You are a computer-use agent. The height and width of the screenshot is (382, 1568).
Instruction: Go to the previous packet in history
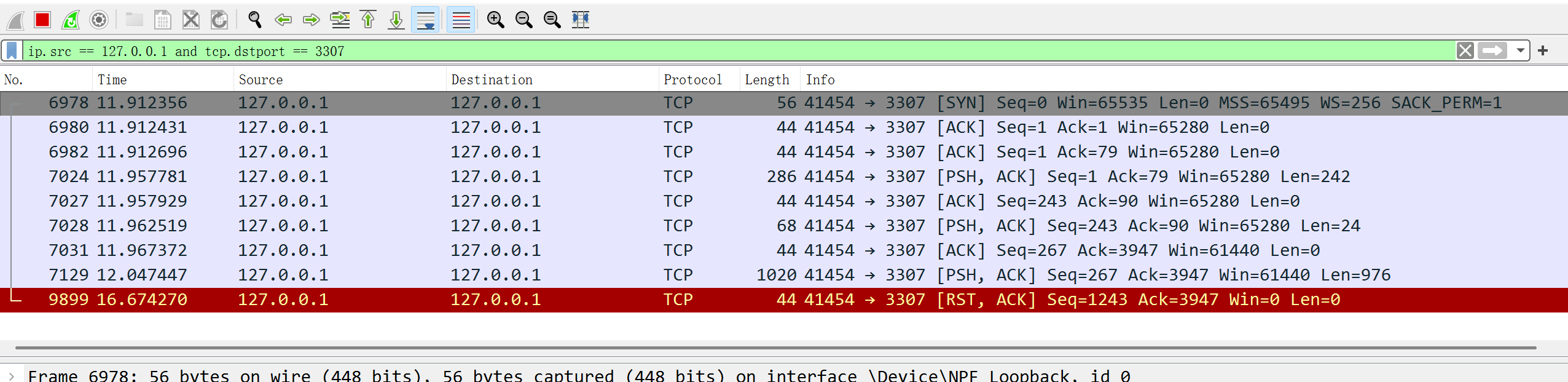[283, 20]
